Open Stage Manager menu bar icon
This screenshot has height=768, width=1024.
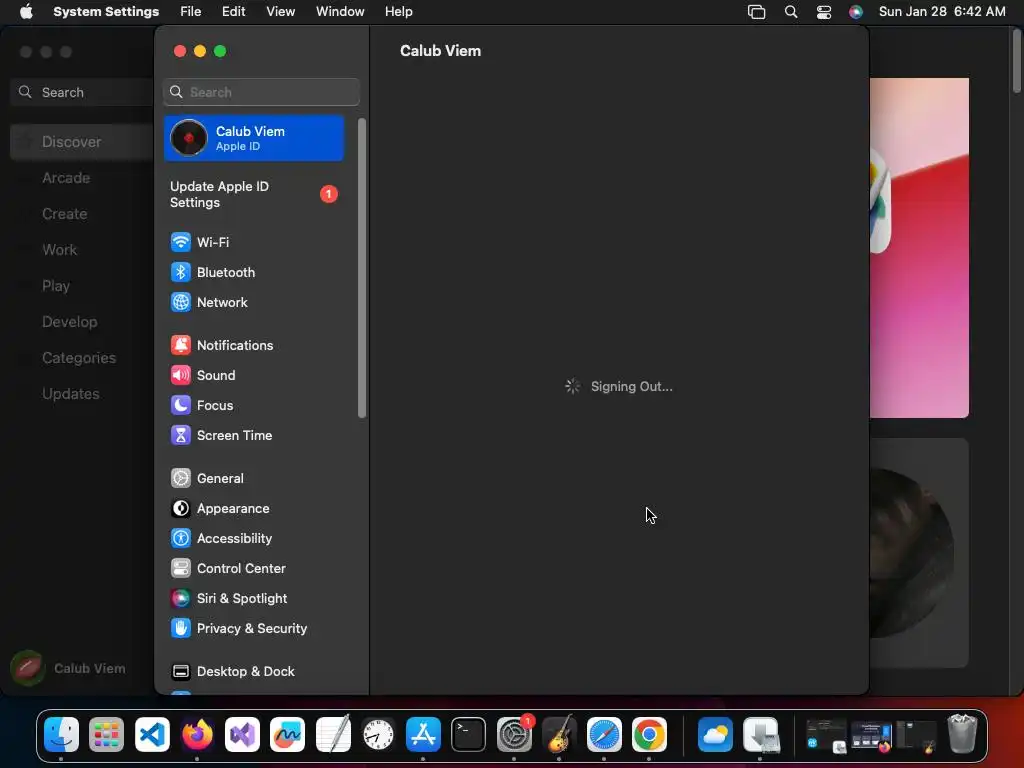click(756, 12)
